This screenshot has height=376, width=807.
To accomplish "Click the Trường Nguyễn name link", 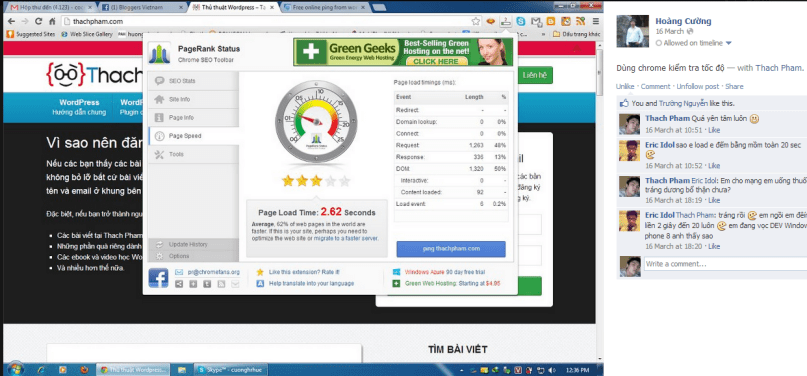I will (x=682, y=103).
